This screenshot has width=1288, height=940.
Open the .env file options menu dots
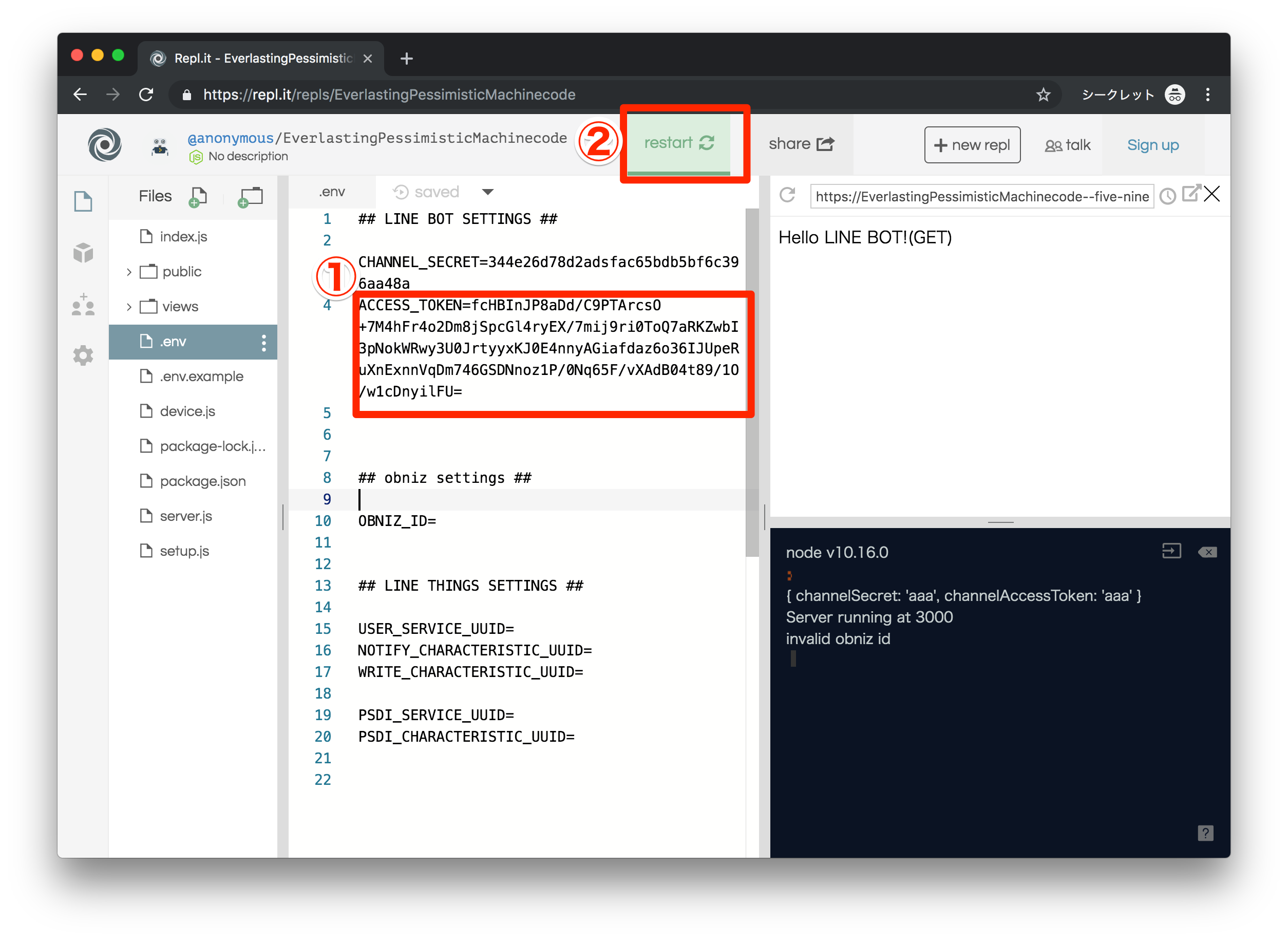coord(264,343)
